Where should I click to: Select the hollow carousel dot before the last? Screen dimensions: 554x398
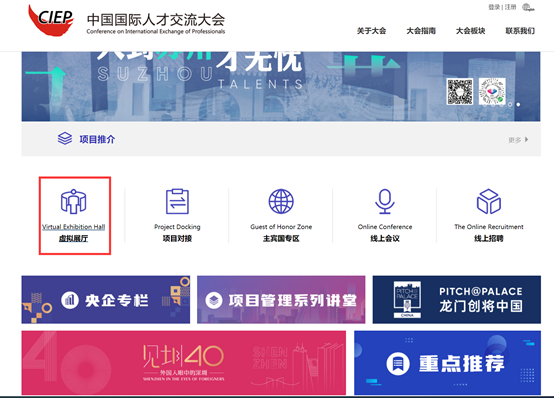(x=510, y=105)
